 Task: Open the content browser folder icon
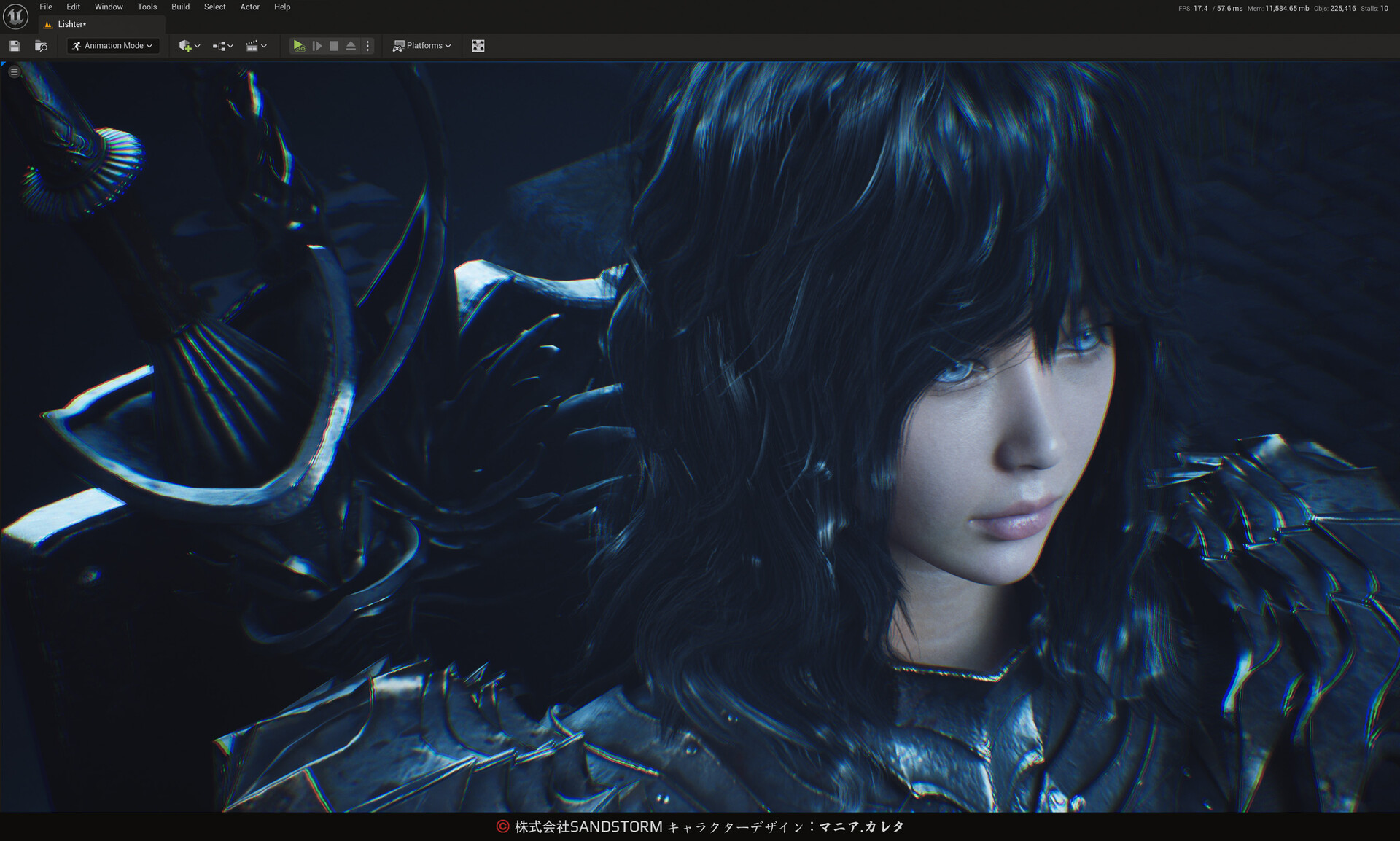click(x=41, y=46)
